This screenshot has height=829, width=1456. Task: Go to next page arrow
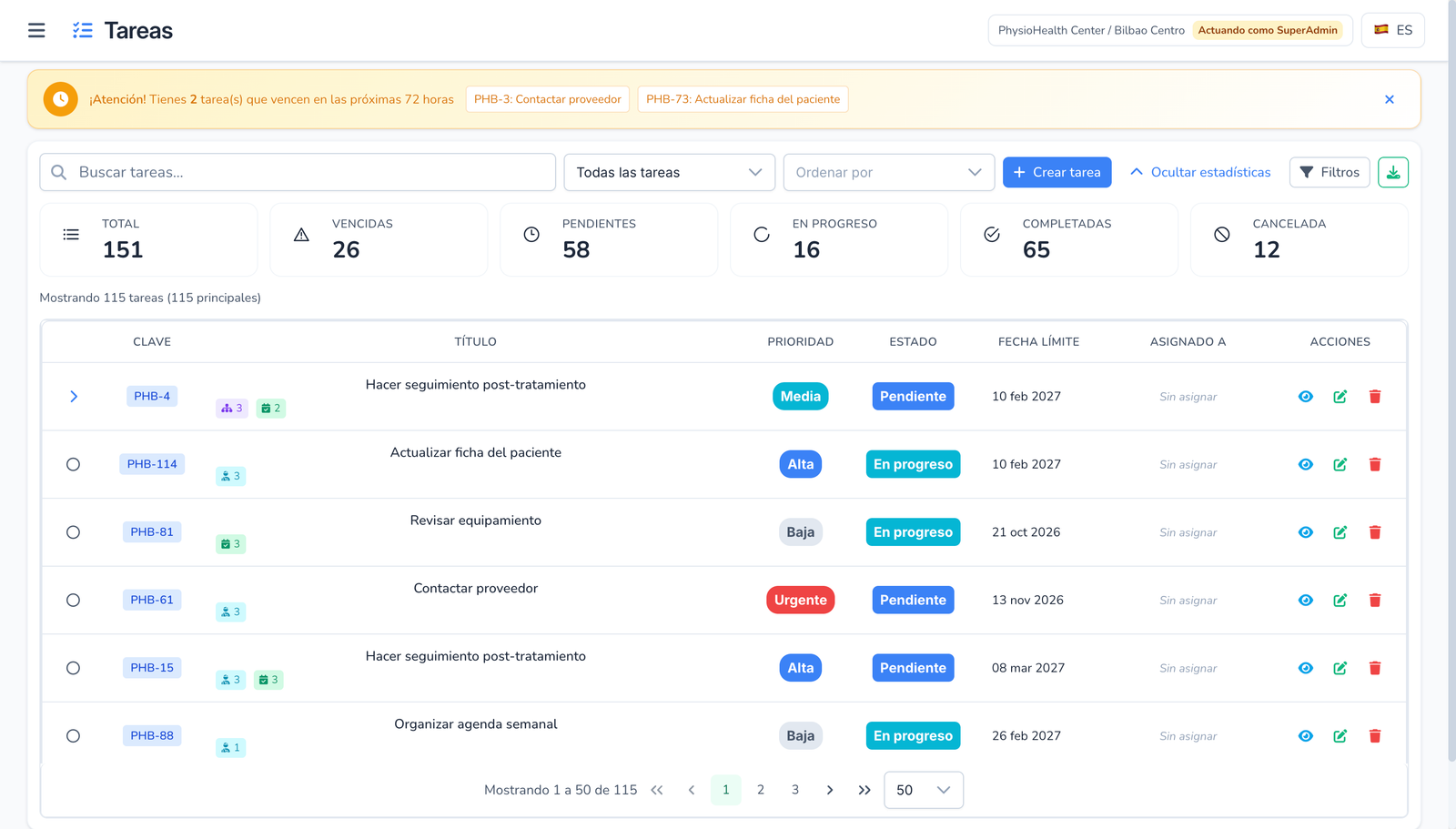pyautogui.click(x=830, y=790)
